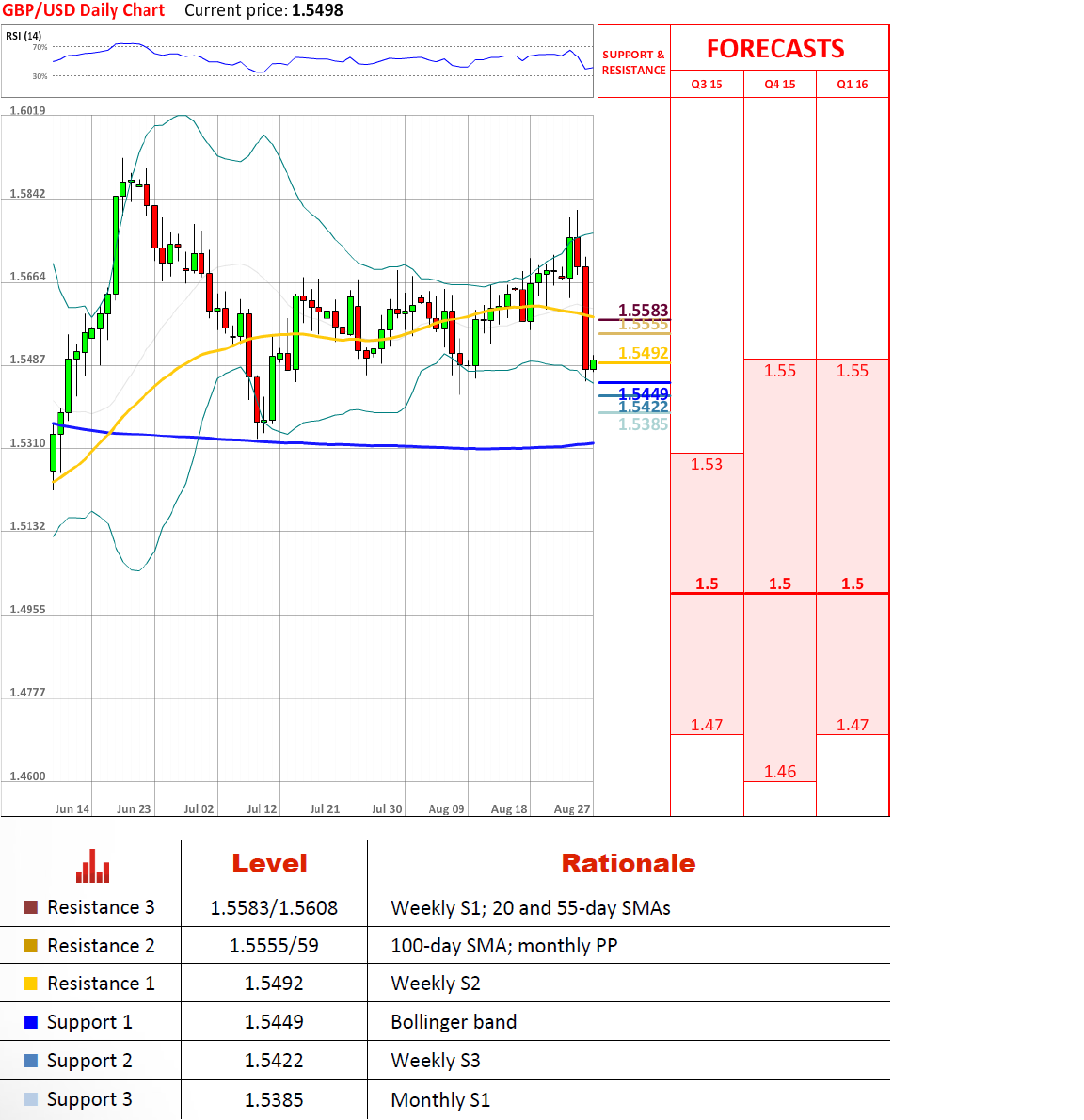Click the 1.5132 price axis label
Screen dimensions: 1084x1120
(28, 526)
